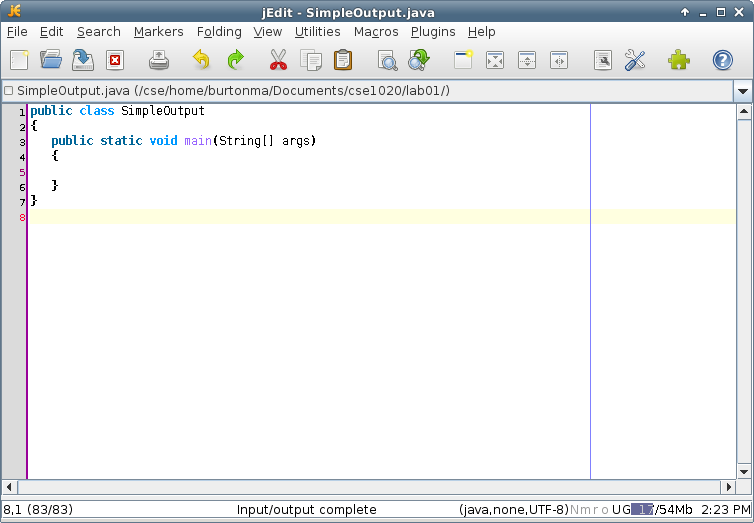Click the vertical scrollbar down arrow
This screenshot has height=523, width=754.
point(744,472)
